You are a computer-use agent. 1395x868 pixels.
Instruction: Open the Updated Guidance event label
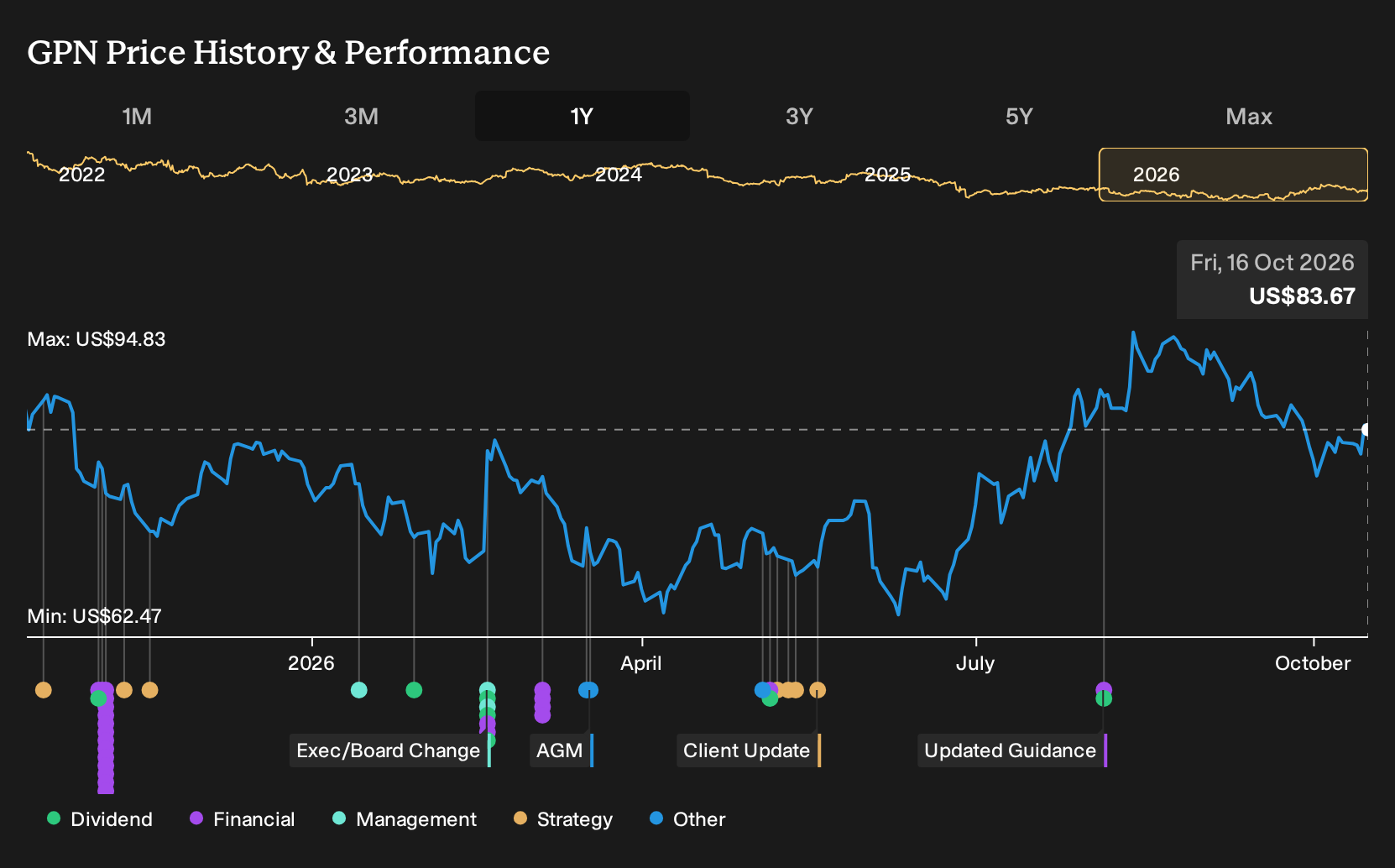click(x=1012, y=750)
